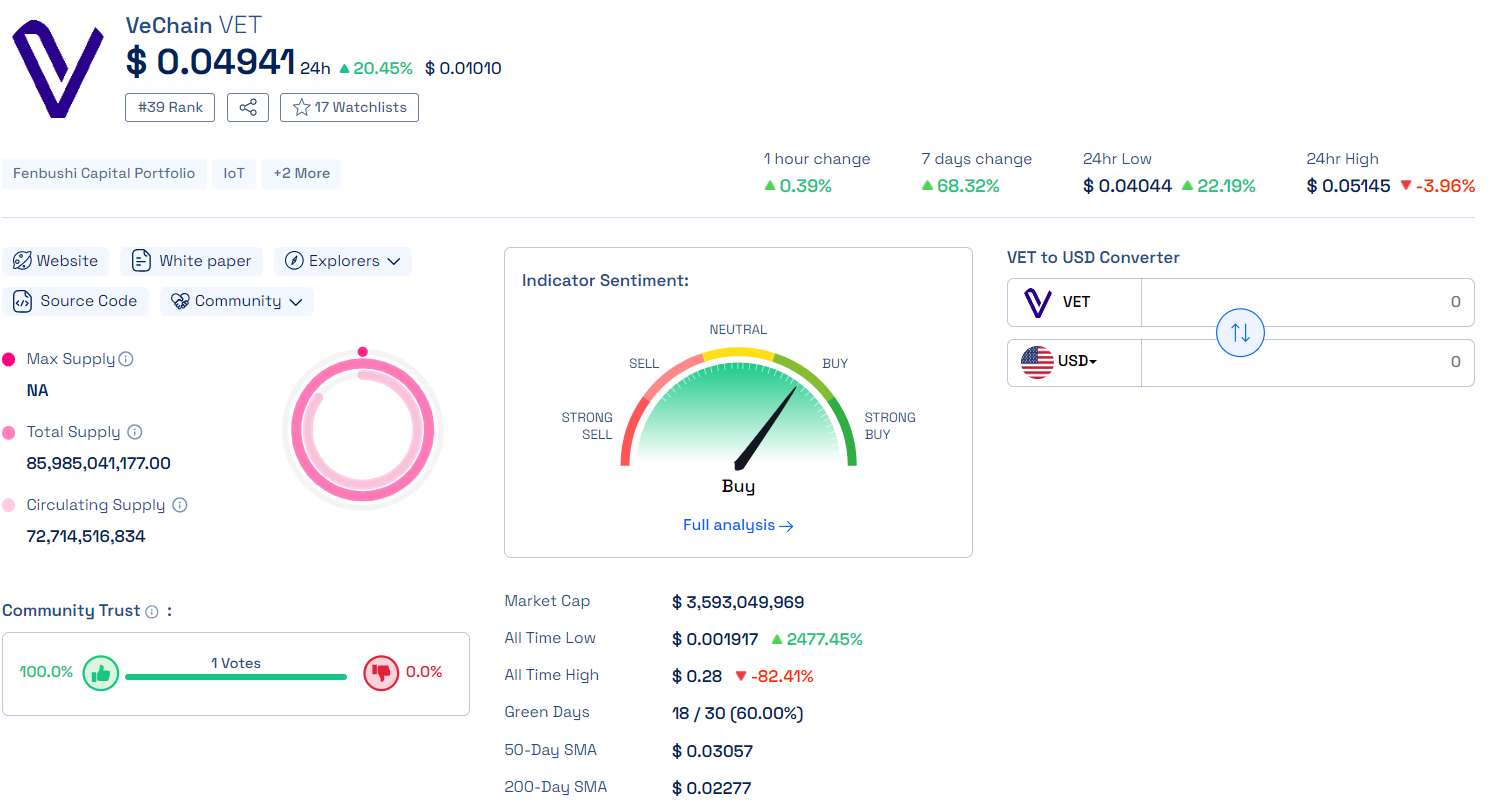1503x807 pixels.
Task: Show the +2 More tags
Action: click(302, 173)
